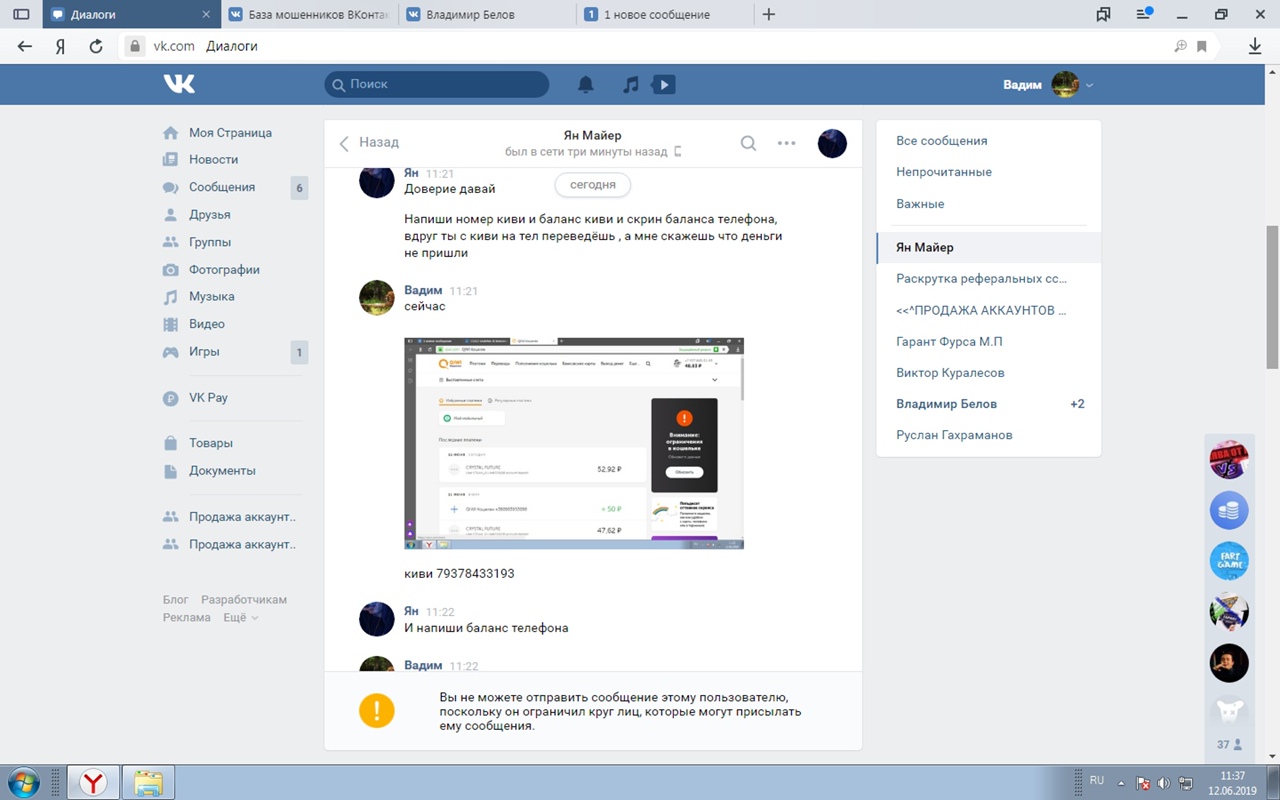Bookmark this page in the address bar
1280x800 pixels.
coord(1202,46)
